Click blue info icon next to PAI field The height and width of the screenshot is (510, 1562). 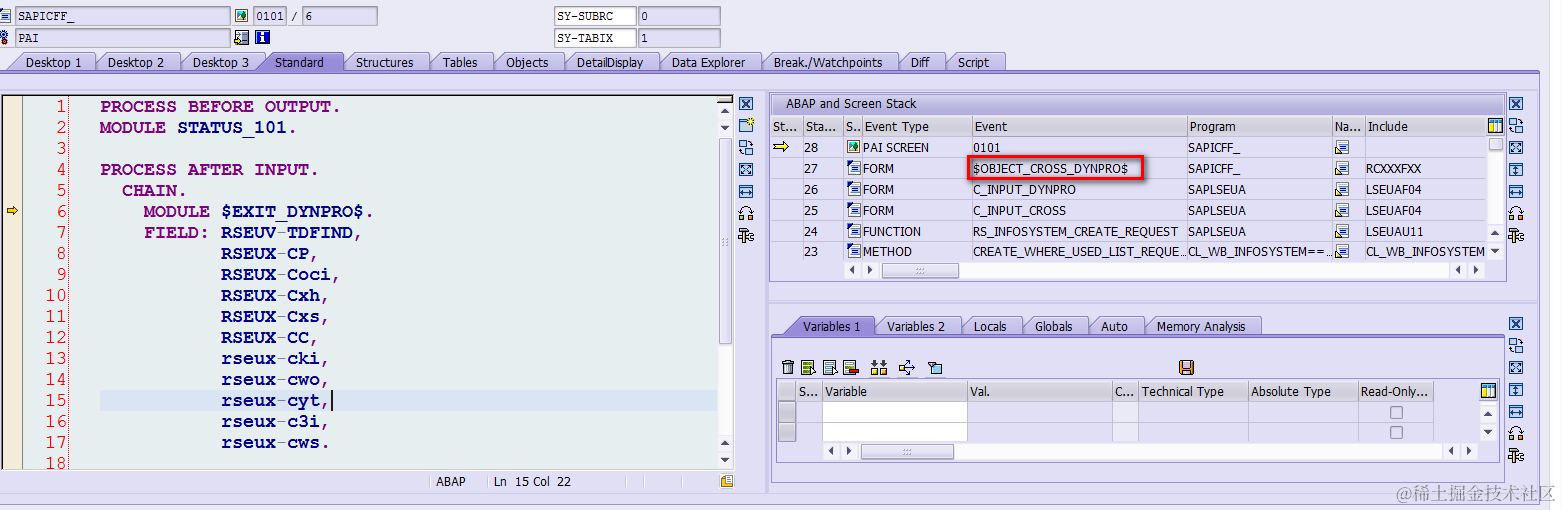coord(263,37)
